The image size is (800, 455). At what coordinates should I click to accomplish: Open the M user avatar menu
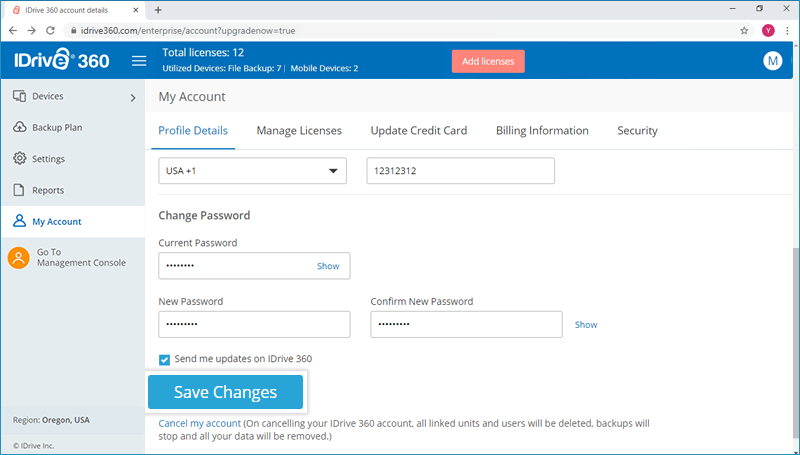click(772, 61)
